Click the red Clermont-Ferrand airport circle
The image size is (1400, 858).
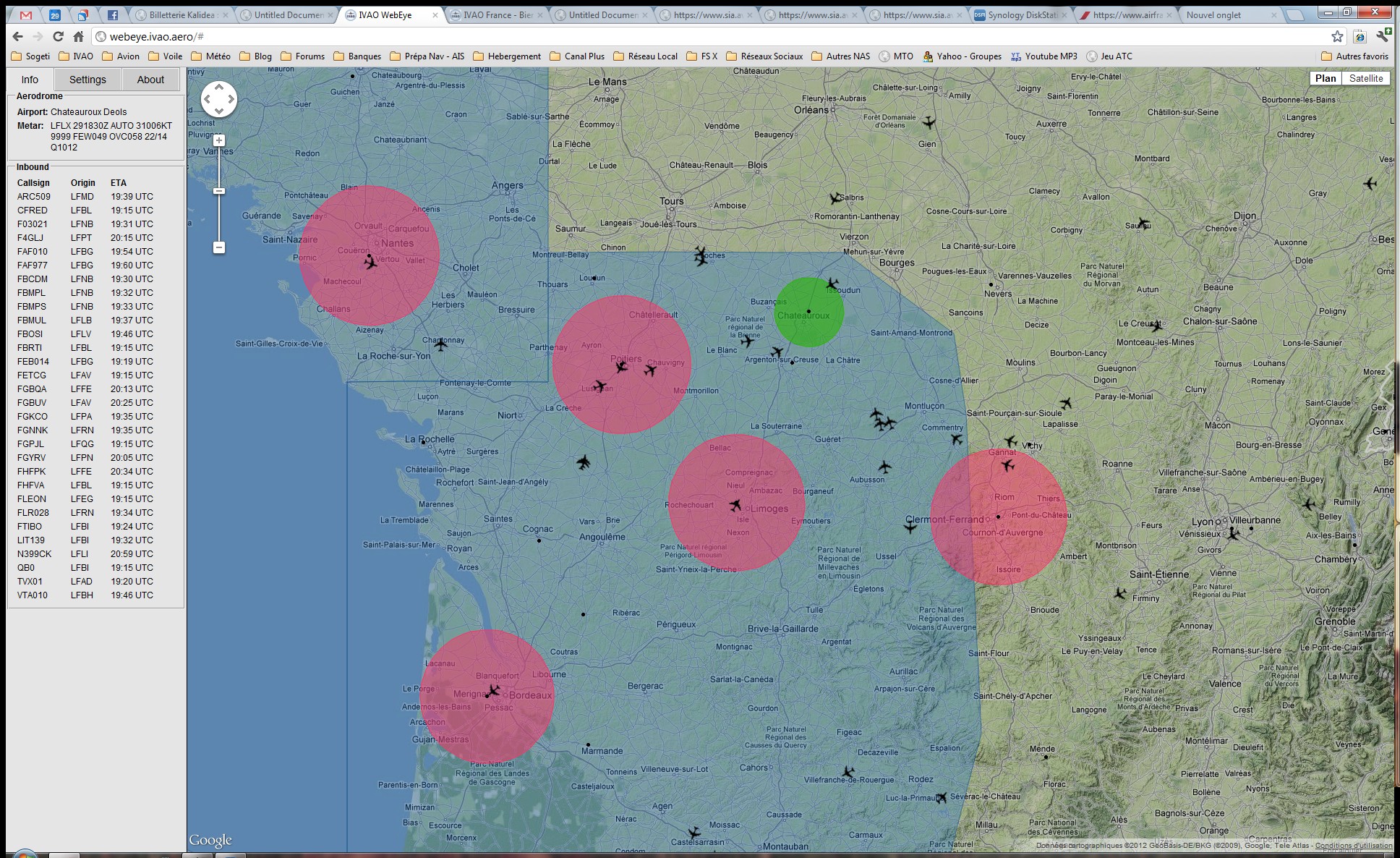[x=999, y=517]
